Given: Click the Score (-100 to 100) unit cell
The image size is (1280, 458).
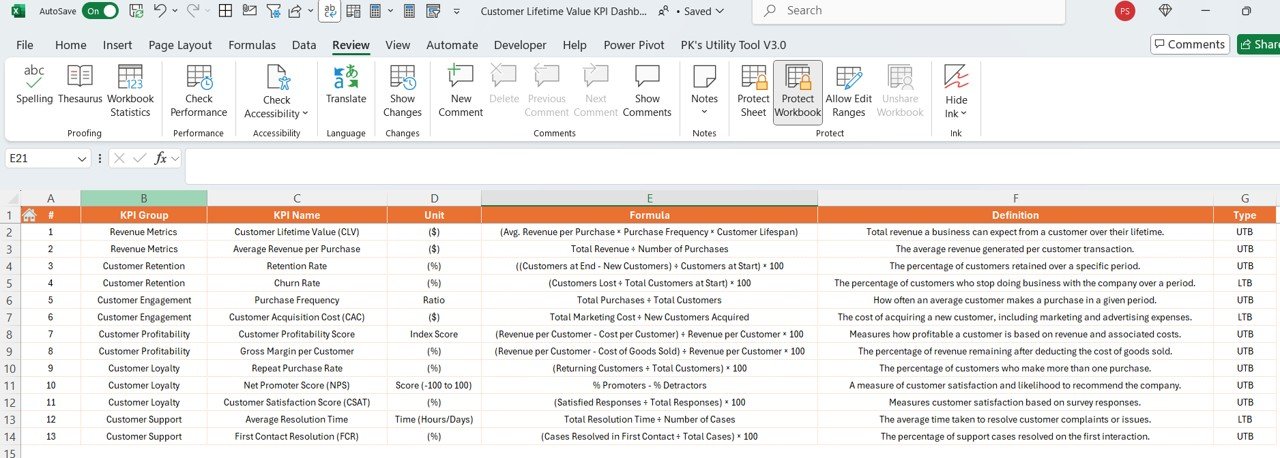Looking at the screenshot, I should point(434,385).
